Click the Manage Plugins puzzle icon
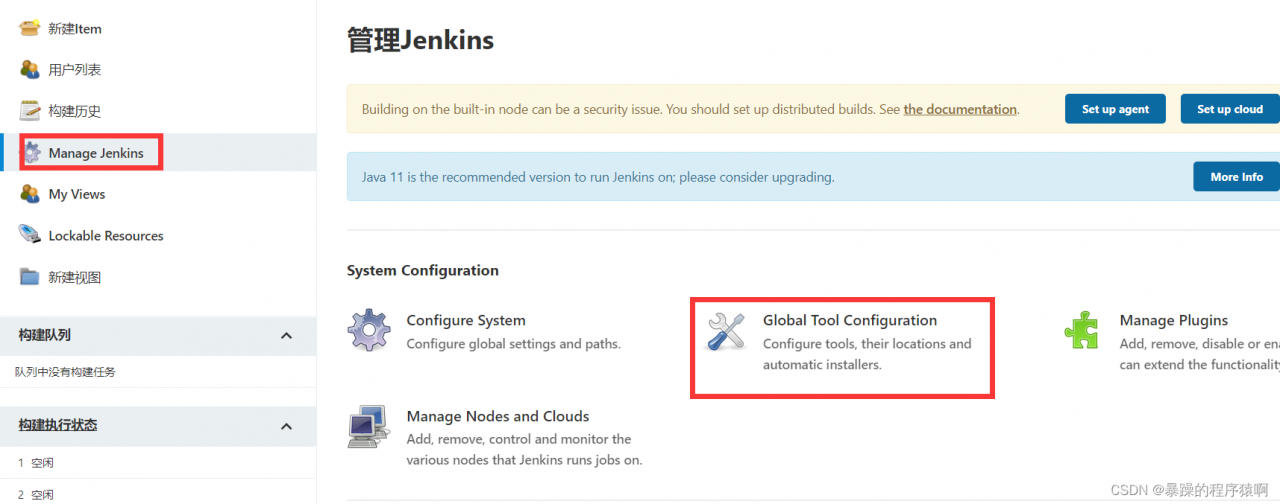The width and height of the screenshot is (1280, 504). pyautogui.click(x=1082, y=330)
